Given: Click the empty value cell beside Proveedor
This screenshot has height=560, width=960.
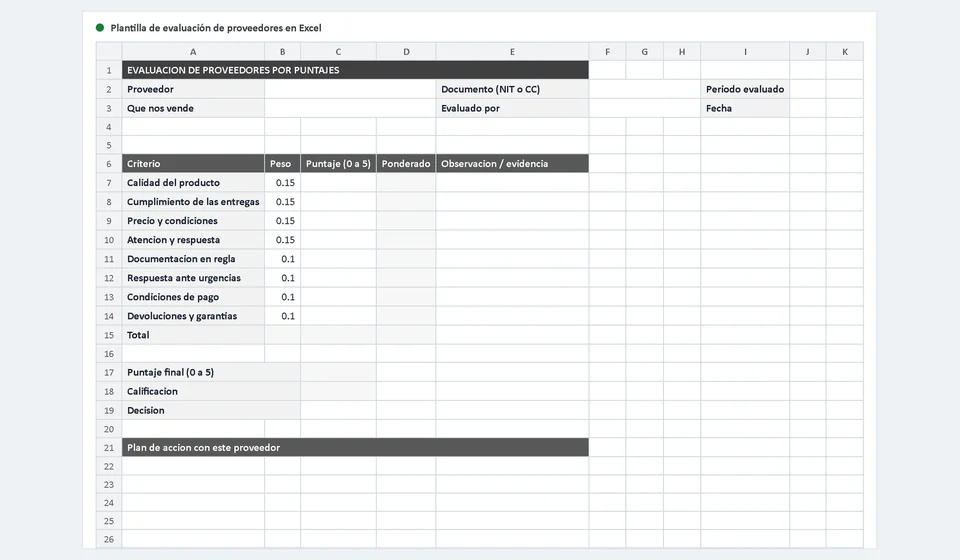Looking at the screenshot, I should [x=350, y=89].
